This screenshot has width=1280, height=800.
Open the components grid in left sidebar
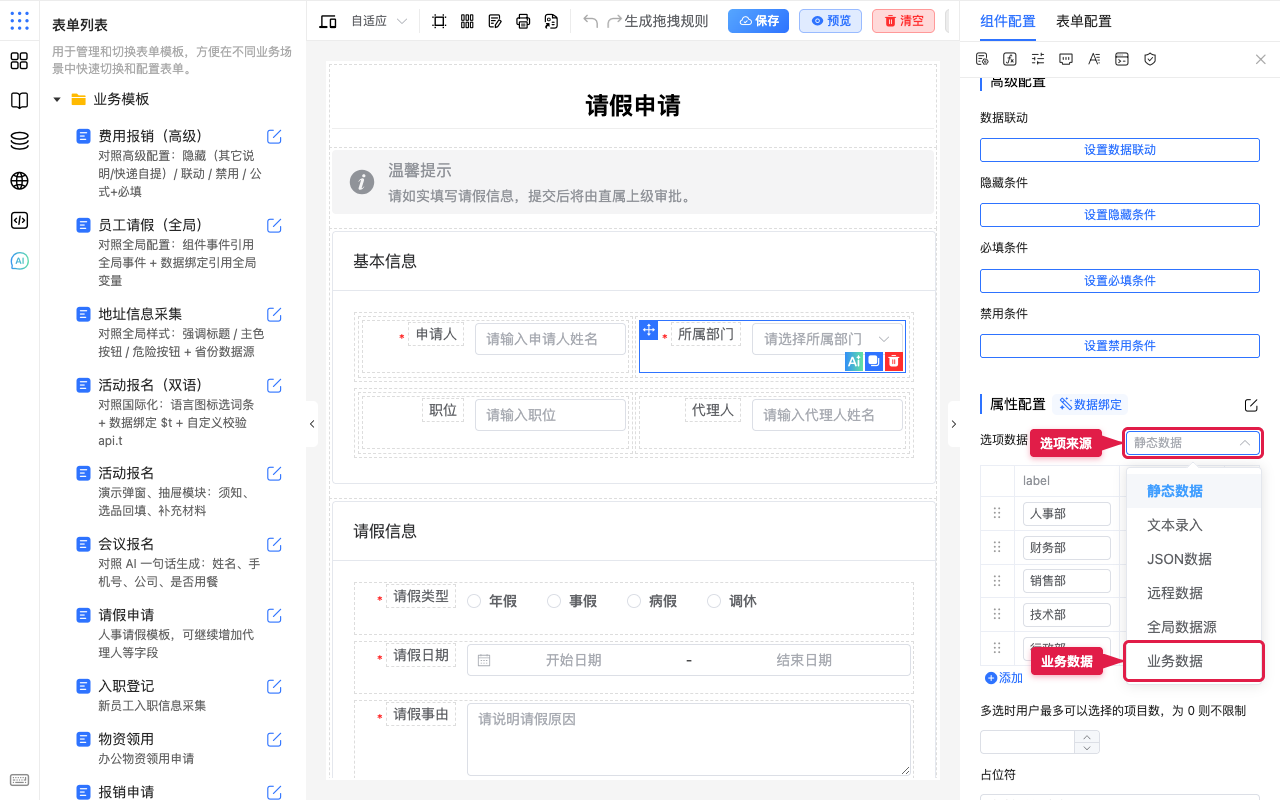(19, 61)
